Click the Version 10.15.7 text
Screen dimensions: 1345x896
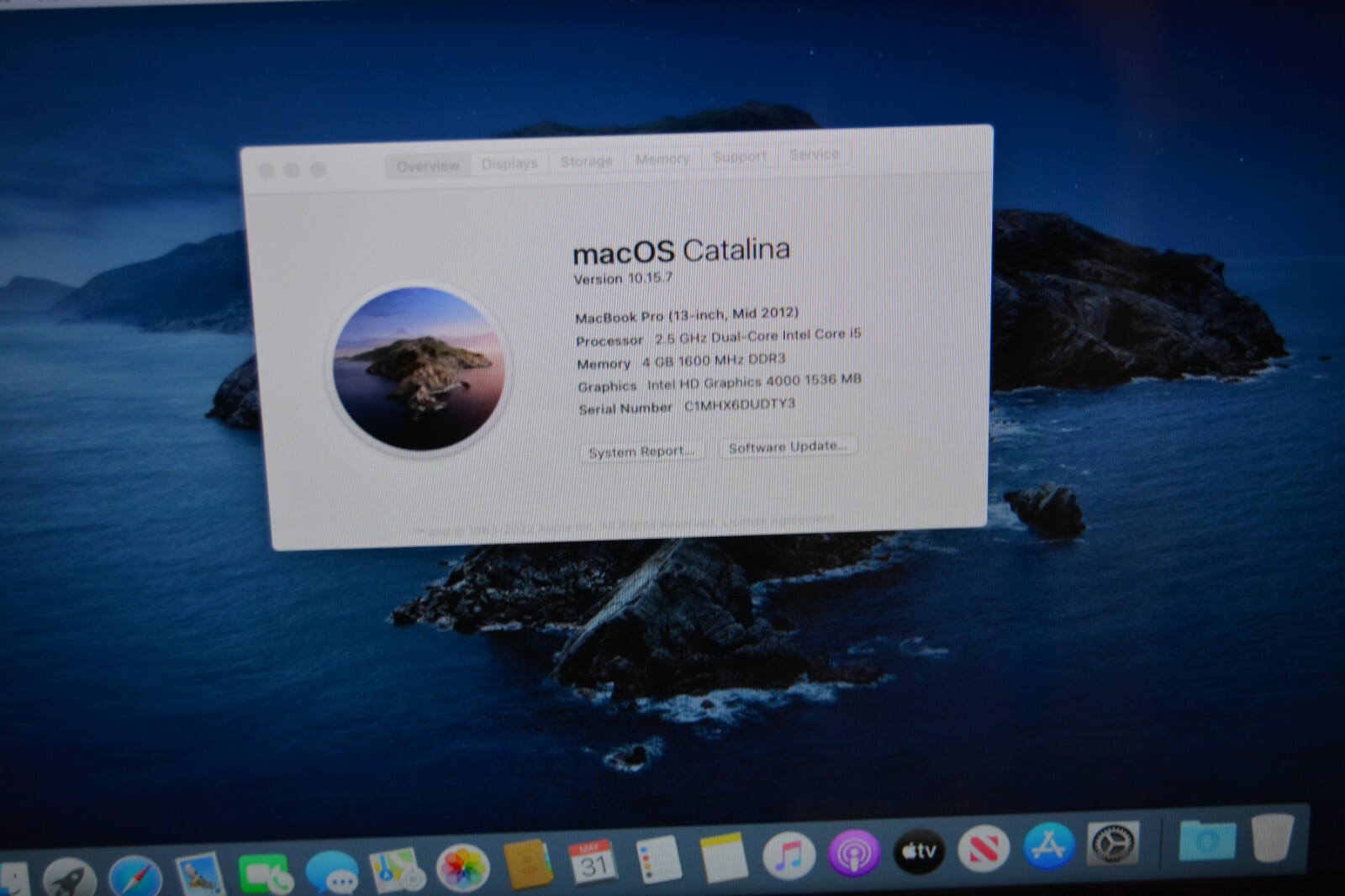tap(623, 278)
